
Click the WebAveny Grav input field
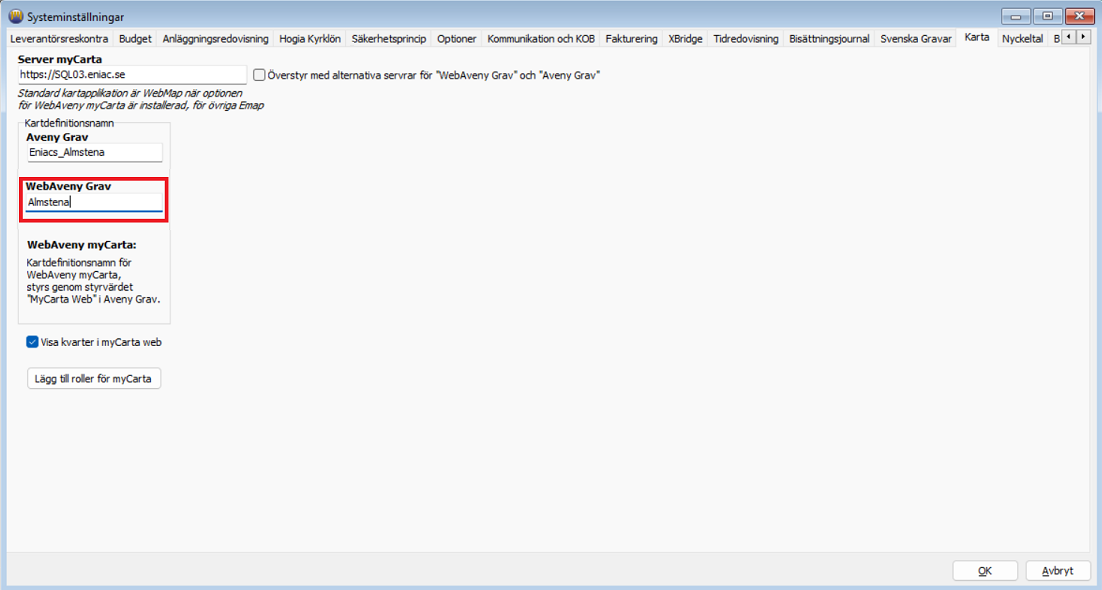(x=94, y=203)
